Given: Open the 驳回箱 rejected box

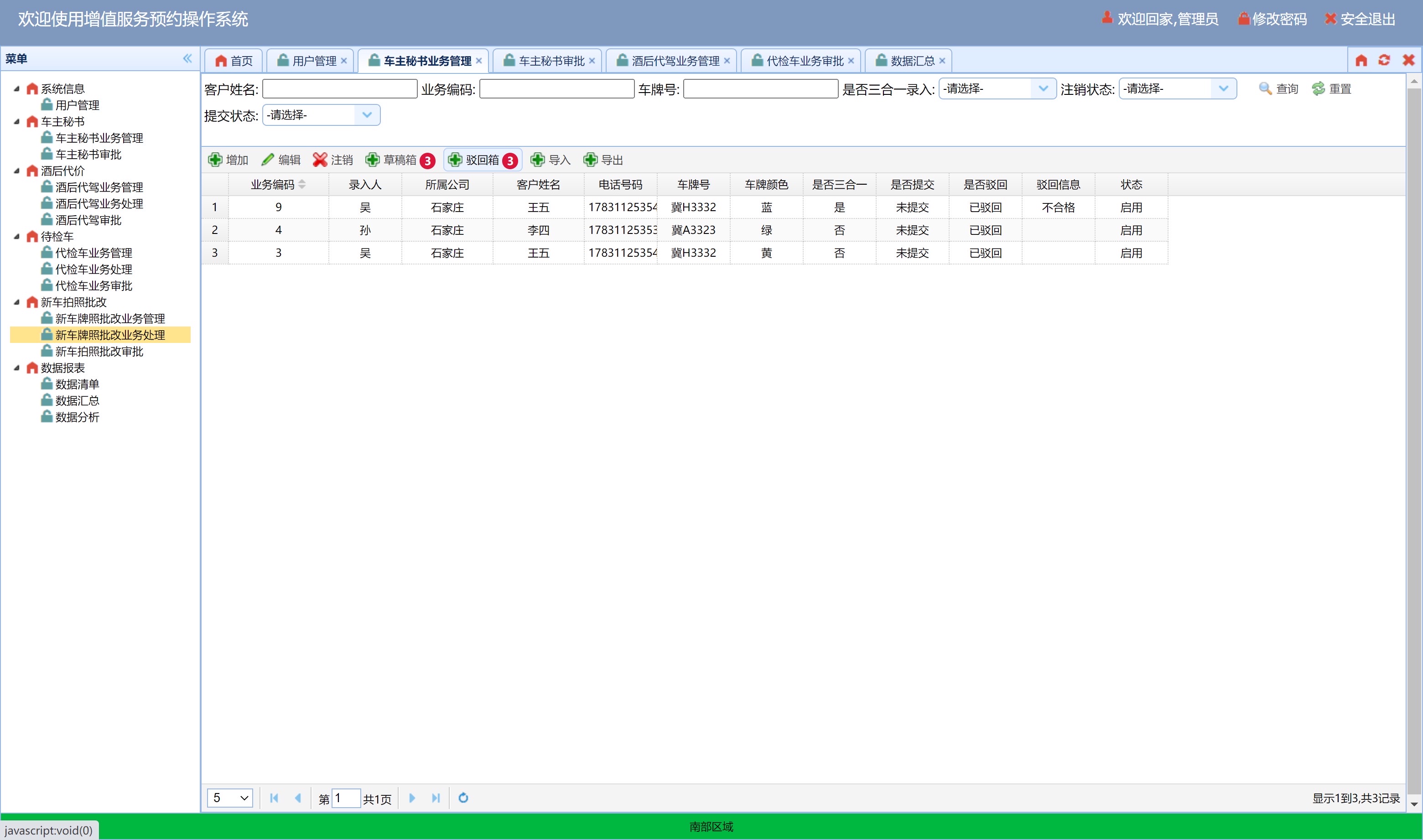Looking at the screenshot, I should 483,160.
